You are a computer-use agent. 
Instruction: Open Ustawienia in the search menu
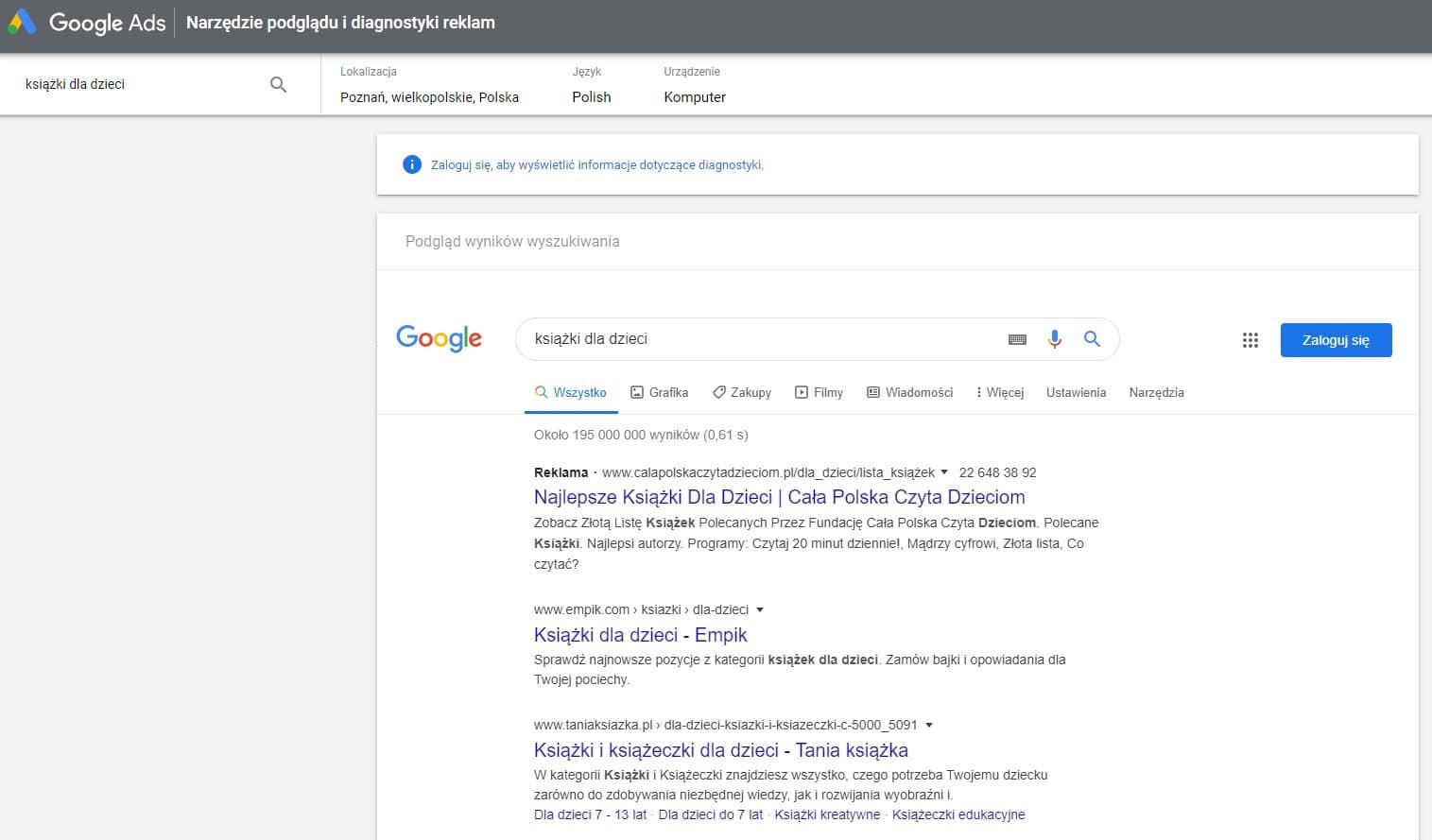[1076, 392]
